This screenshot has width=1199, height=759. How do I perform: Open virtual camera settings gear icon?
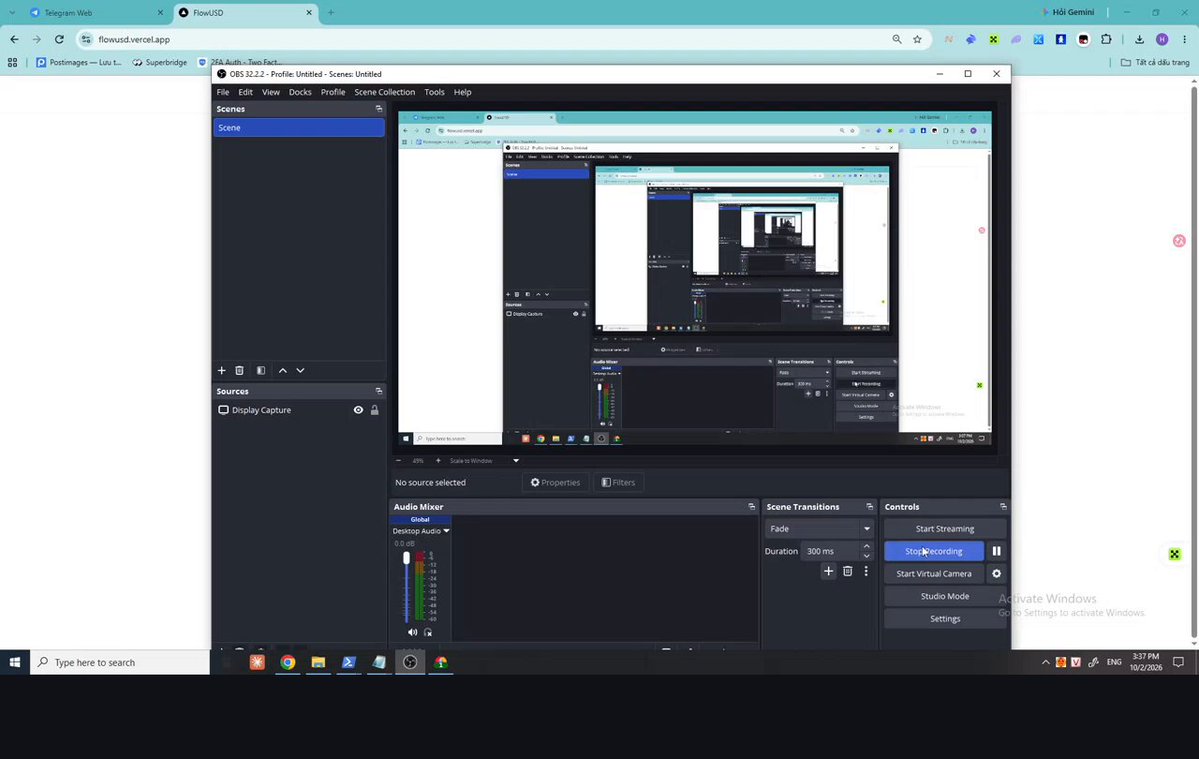point(996,573)
